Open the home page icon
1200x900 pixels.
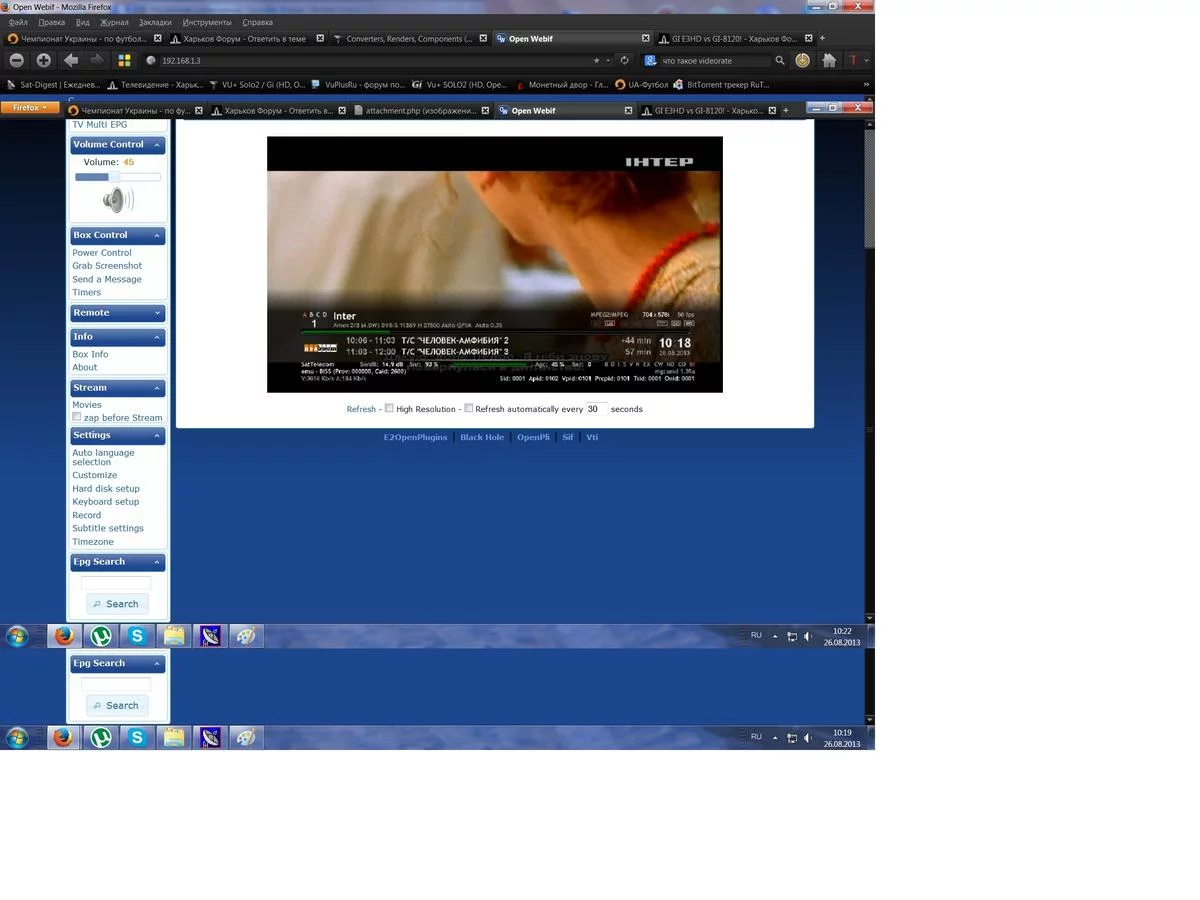pyautogui.click(x=829, y=60)
